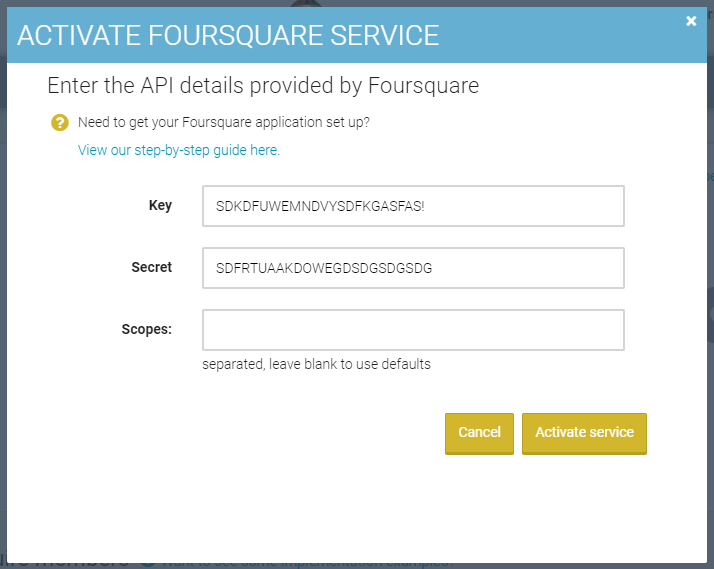Viewport: 714px width, 569px height.
Task: Click into the empty Scopes field
Action: 413,330
